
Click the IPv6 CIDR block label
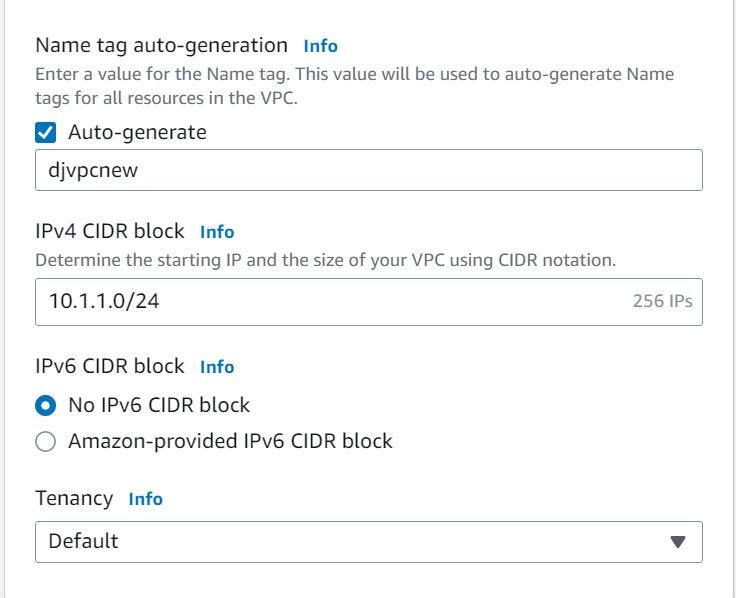(110, 366)
